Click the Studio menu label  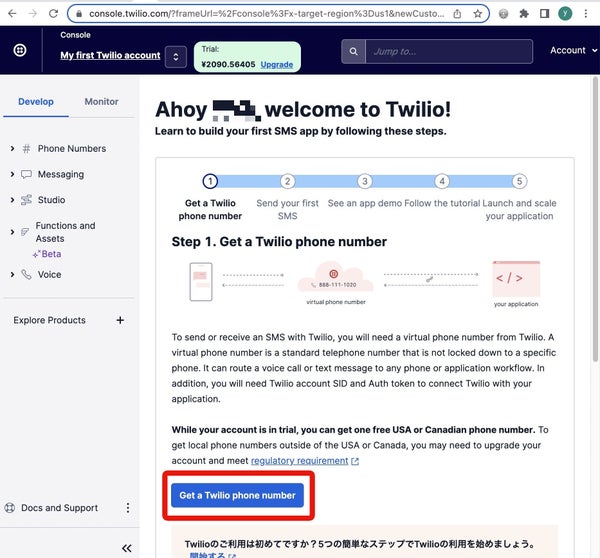pyautogui.click(x=51, y=200)
